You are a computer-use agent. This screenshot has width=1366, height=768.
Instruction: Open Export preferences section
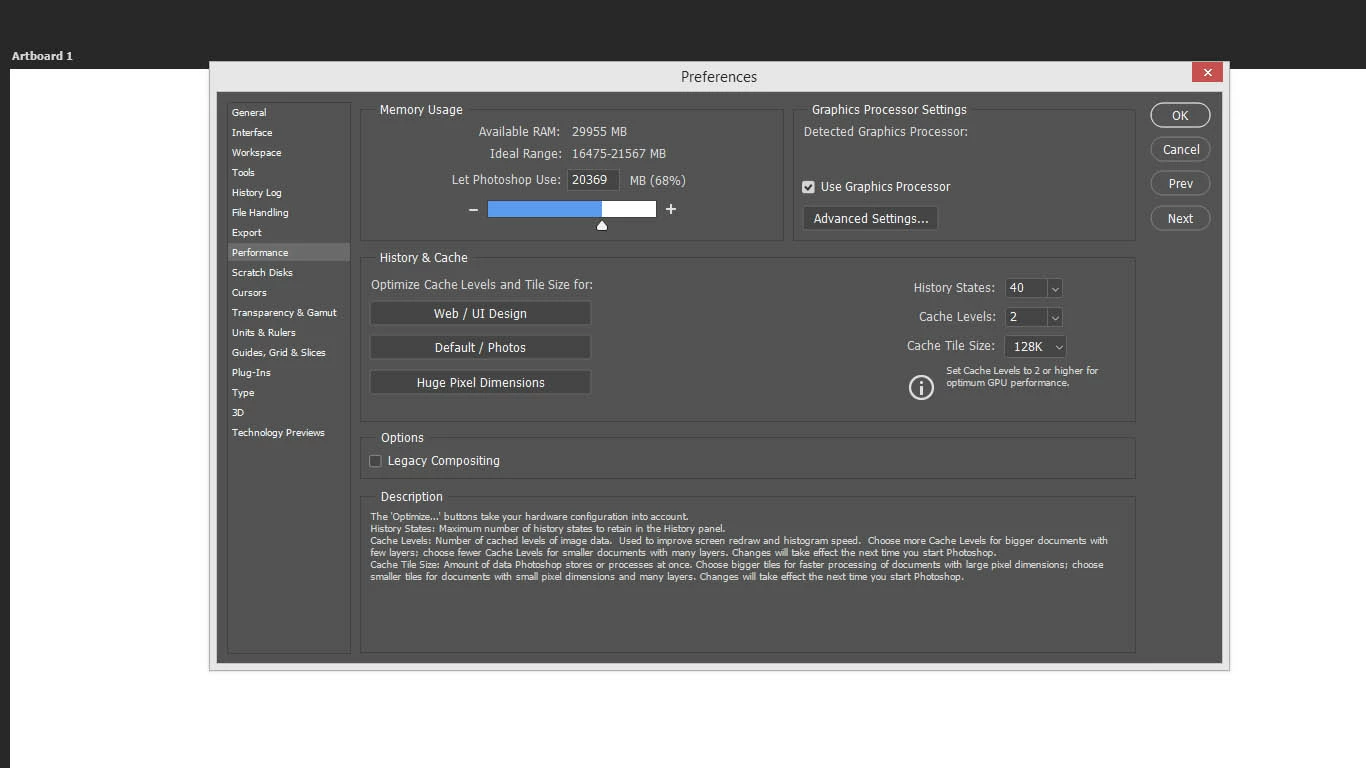click(289, 233)
